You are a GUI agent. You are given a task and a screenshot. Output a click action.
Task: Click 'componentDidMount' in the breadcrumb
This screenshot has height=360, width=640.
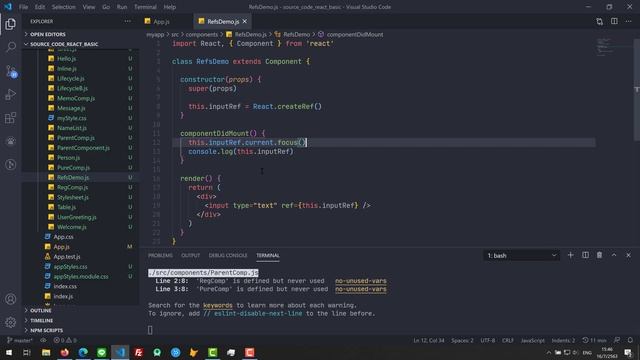coord(355,34)
